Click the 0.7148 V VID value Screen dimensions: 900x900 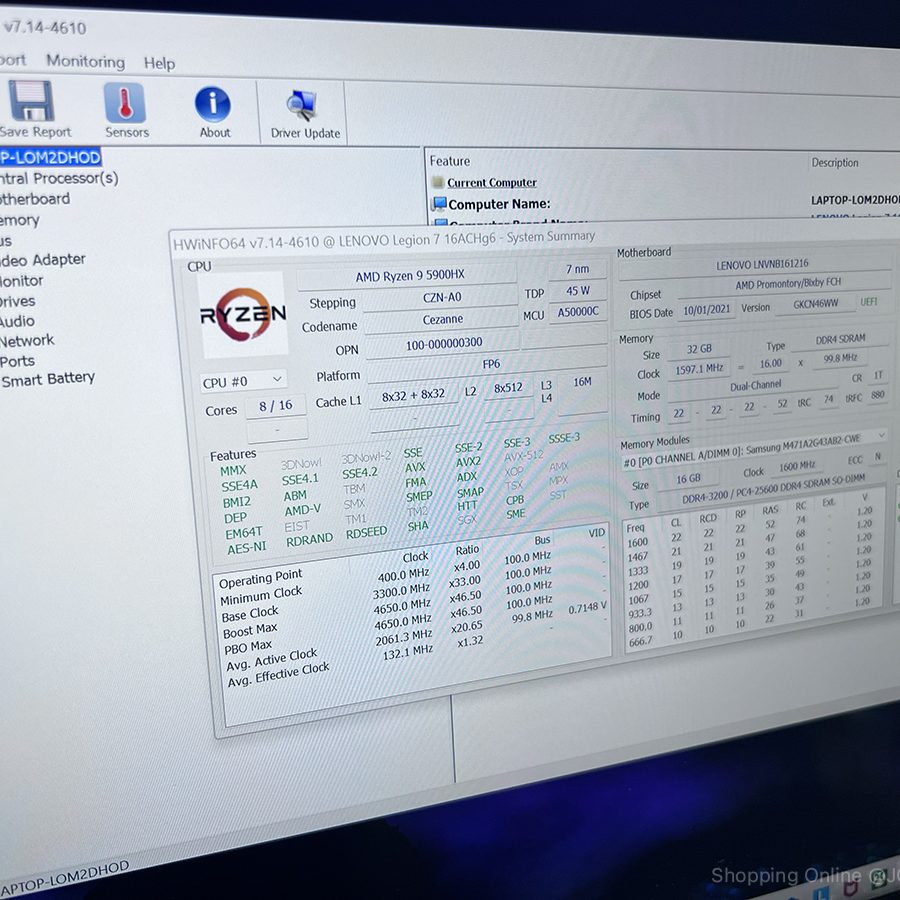[587, 608]
